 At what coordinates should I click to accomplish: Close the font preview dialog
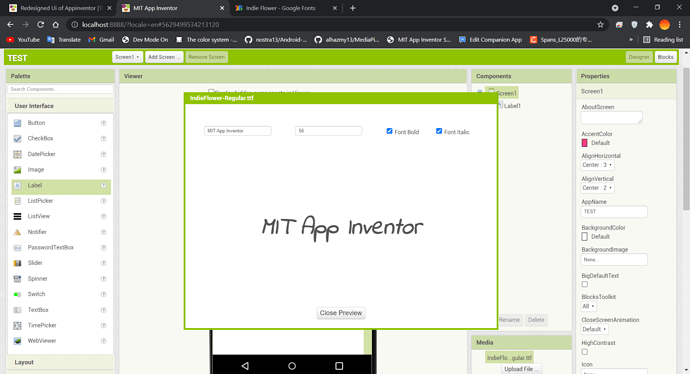(341, 313)
